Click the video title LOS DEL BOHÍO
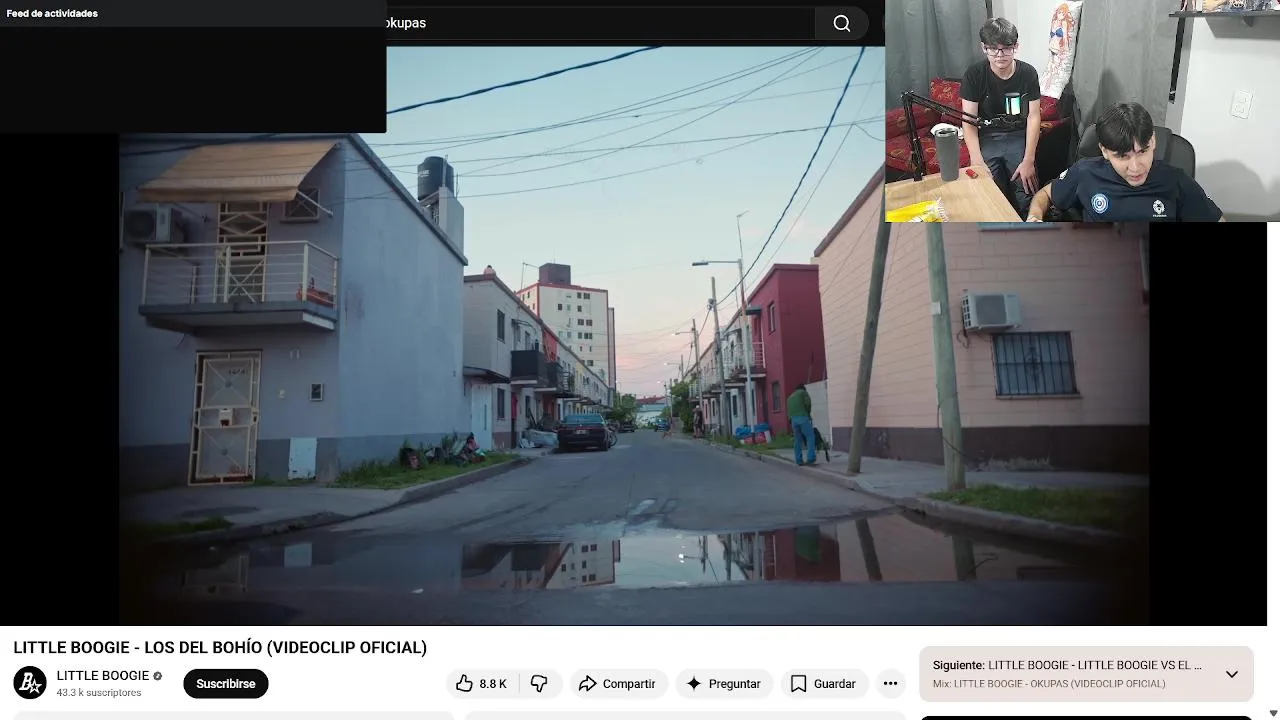The width and height of the screenshot is (1280, 720). tap(220, 647)
